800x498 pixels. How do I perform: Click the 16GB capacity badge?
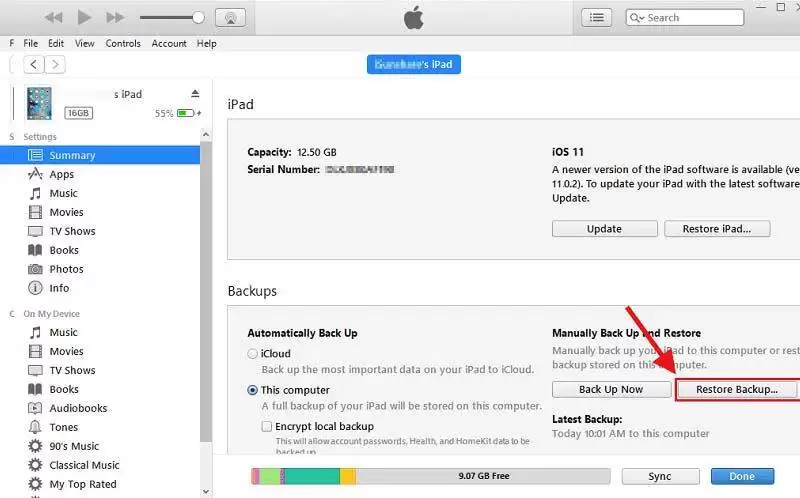coord(79,113)
